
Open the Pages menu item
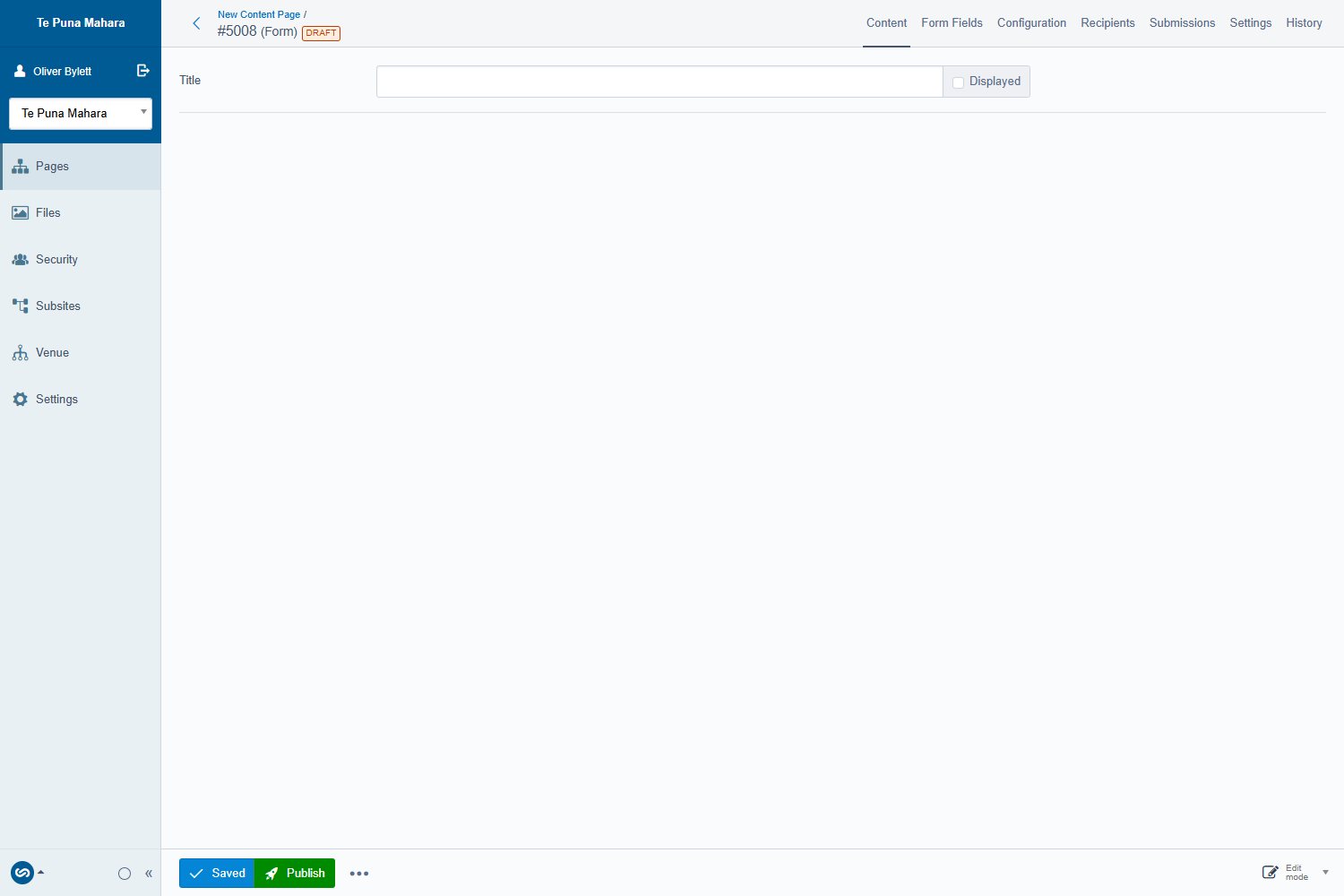pyautogui.click(x=81, y=167)
